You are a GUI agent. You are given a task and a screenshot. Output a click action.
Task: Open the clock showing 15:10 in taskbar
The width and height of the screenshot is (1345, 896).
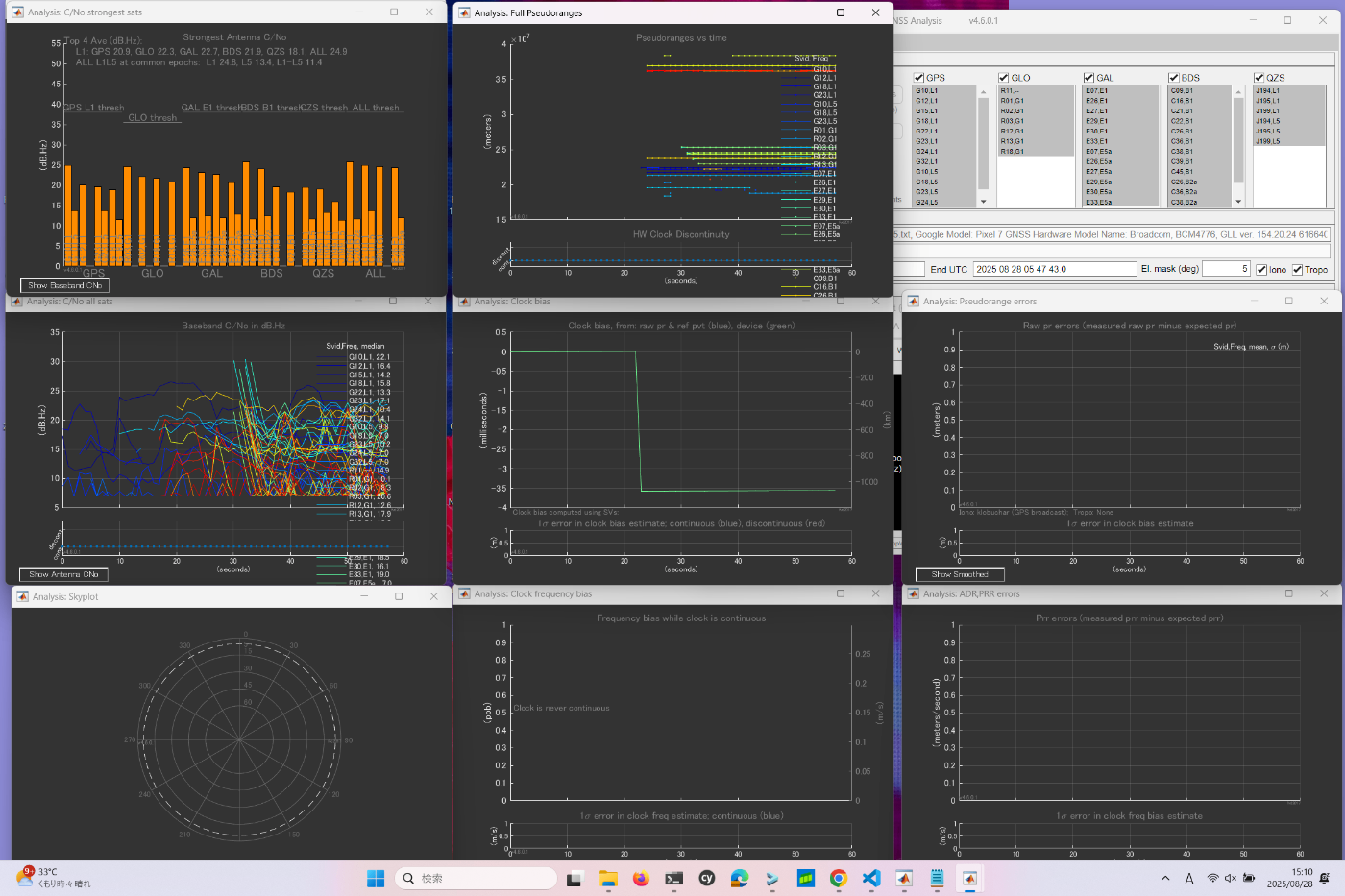coord(1289,878)
